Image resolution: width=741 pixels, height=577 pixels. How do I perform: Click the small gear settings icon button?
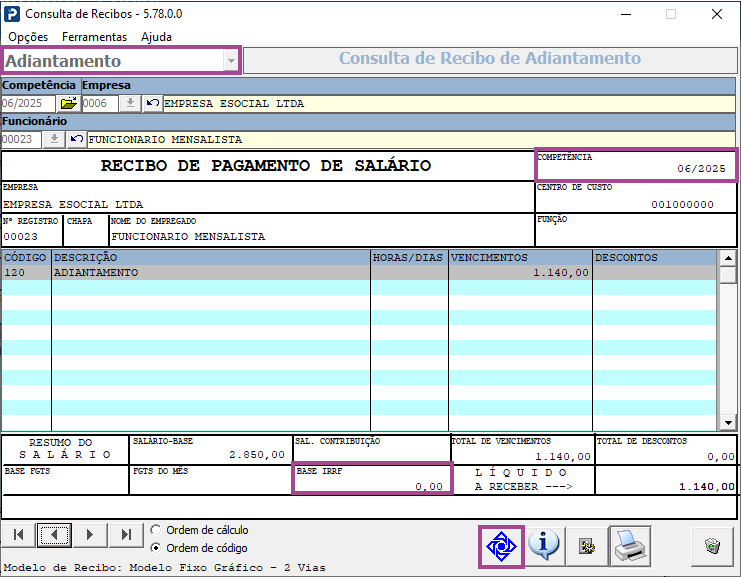click(x=587, y=547)
